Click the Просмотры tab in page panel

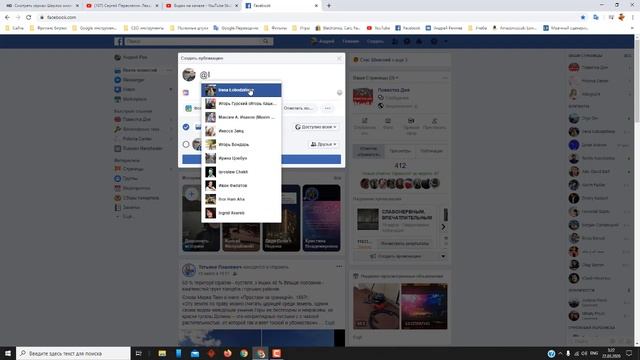point(400,151)
